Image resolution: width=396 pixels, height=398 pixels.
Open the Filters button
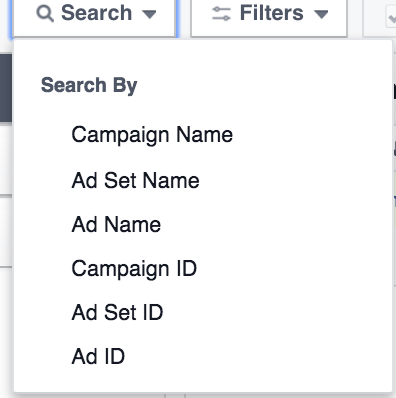[x=269, y=17]
